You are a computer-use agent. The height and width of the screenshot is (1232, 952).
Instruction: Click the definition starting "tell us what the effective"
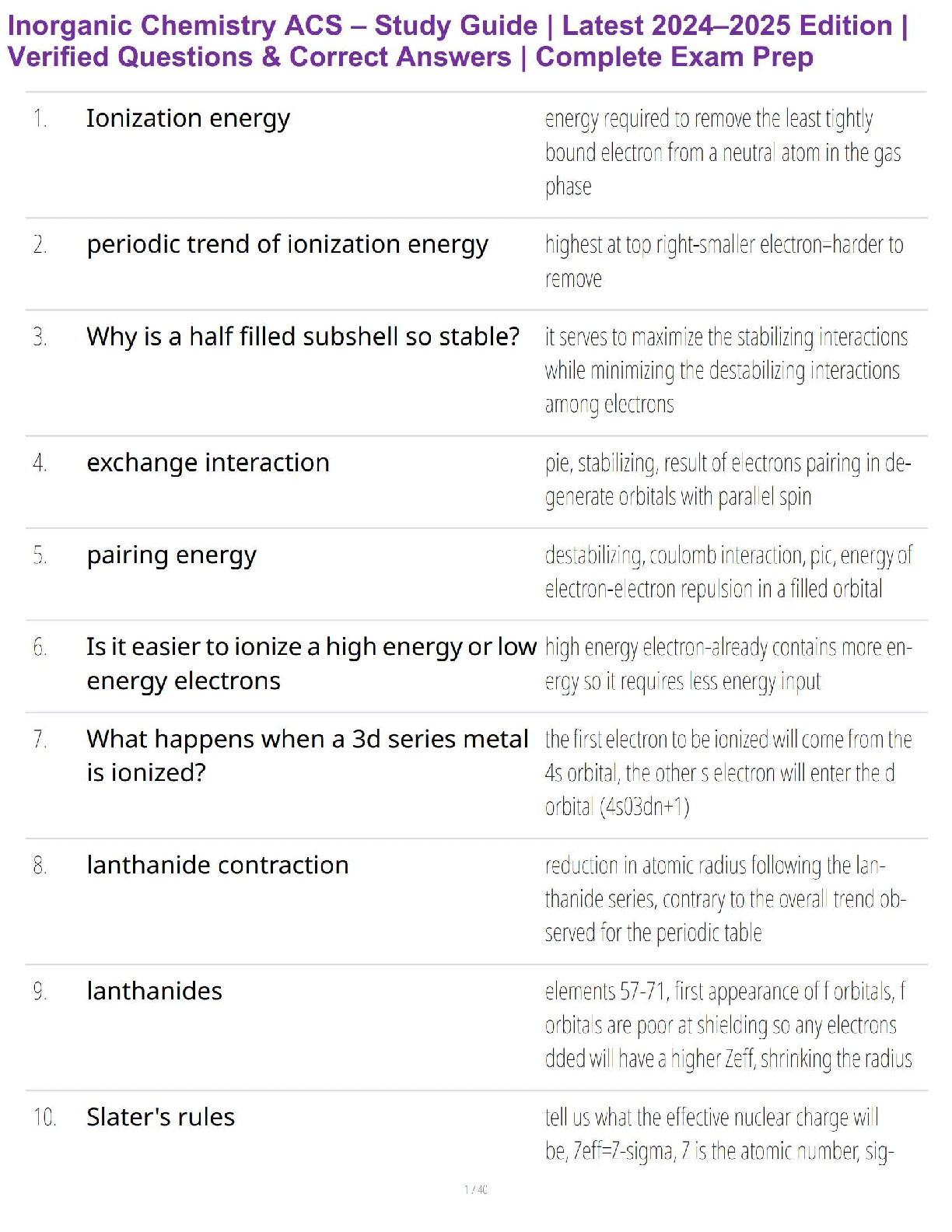719,1134
